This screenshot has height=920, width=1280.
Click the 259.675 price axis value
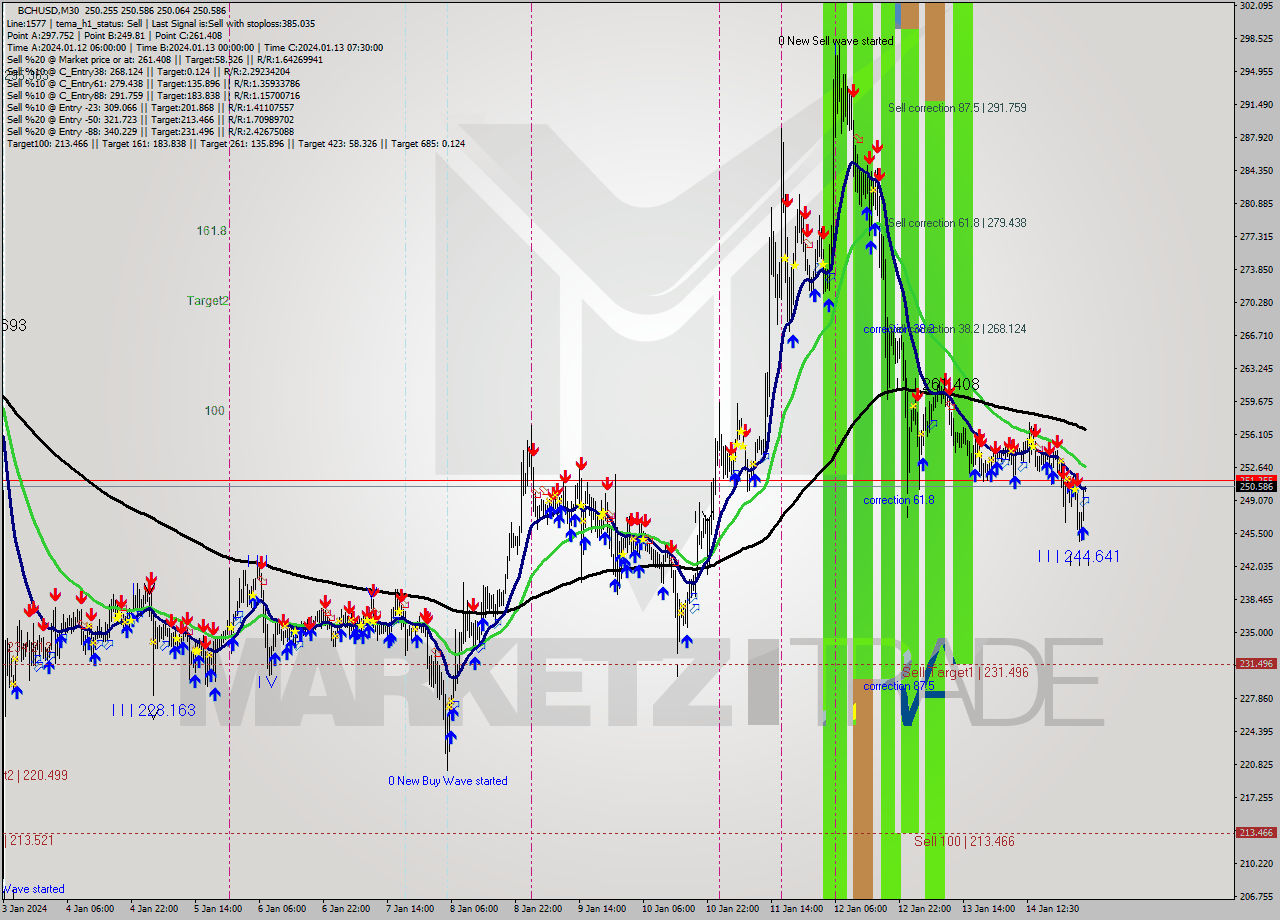[1256, 402]
